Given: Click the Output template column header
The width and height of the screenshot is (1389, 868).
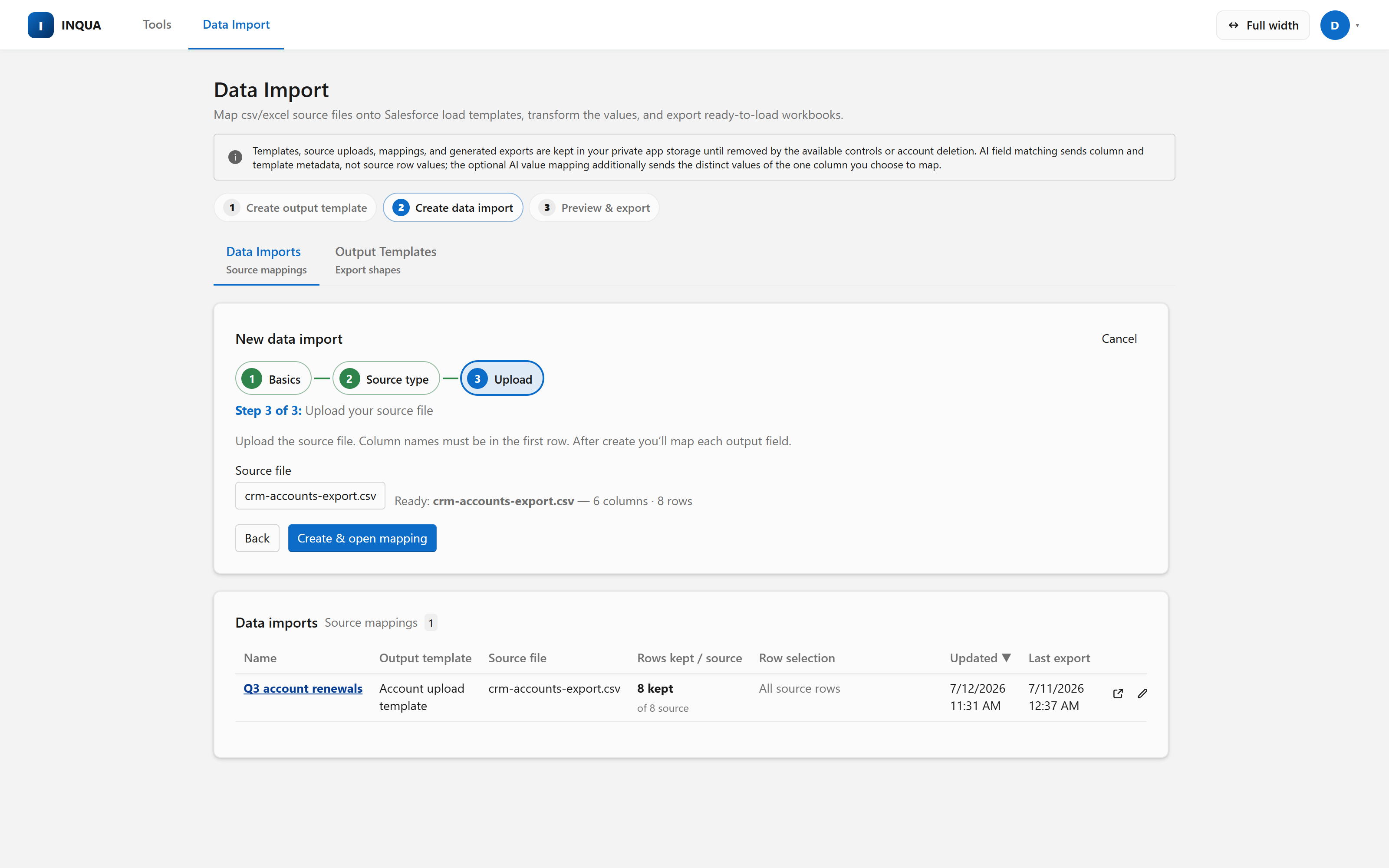Looking at the screenshot, I should click(x=425, y=658).
